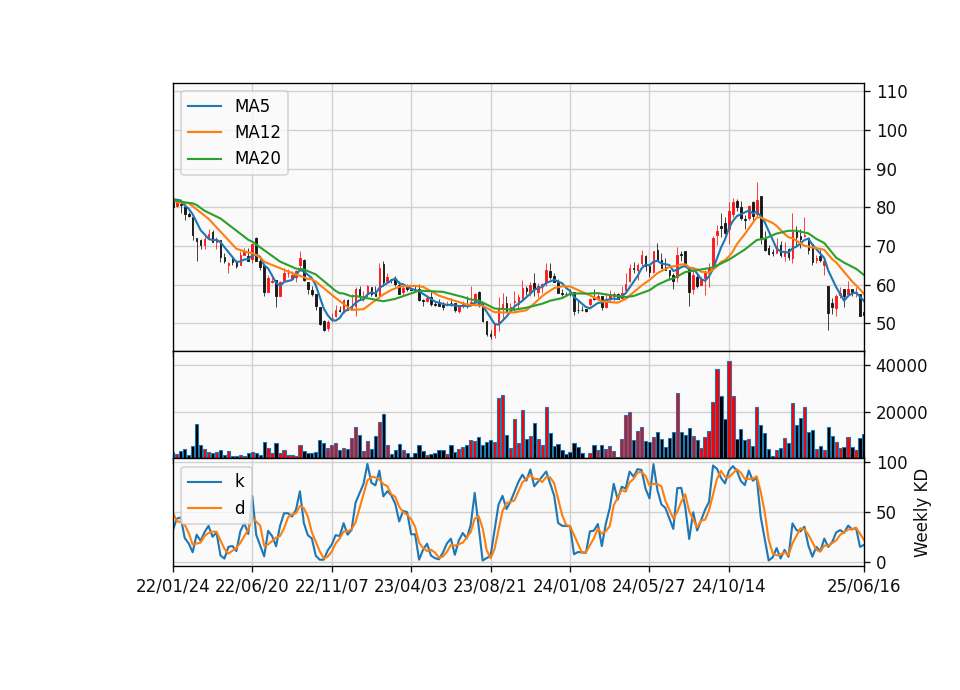Click the 22/11/07 date tick label
The height and width of the screenshot is (690, 960).
pyautogui.click(x=332, y=586)
